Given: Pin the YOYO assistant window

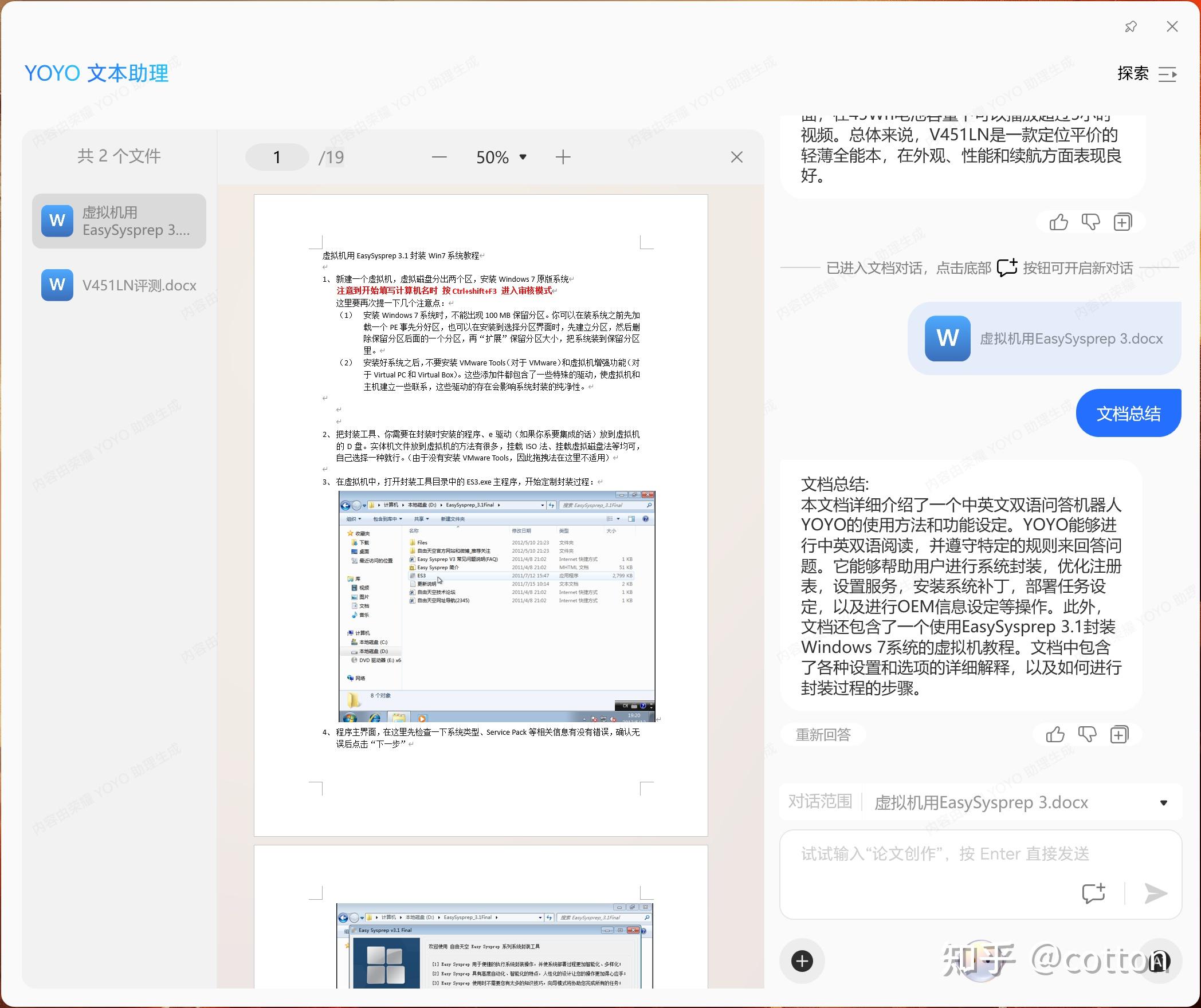Looking at the screenshot, I should click(x=1131, y=27).
